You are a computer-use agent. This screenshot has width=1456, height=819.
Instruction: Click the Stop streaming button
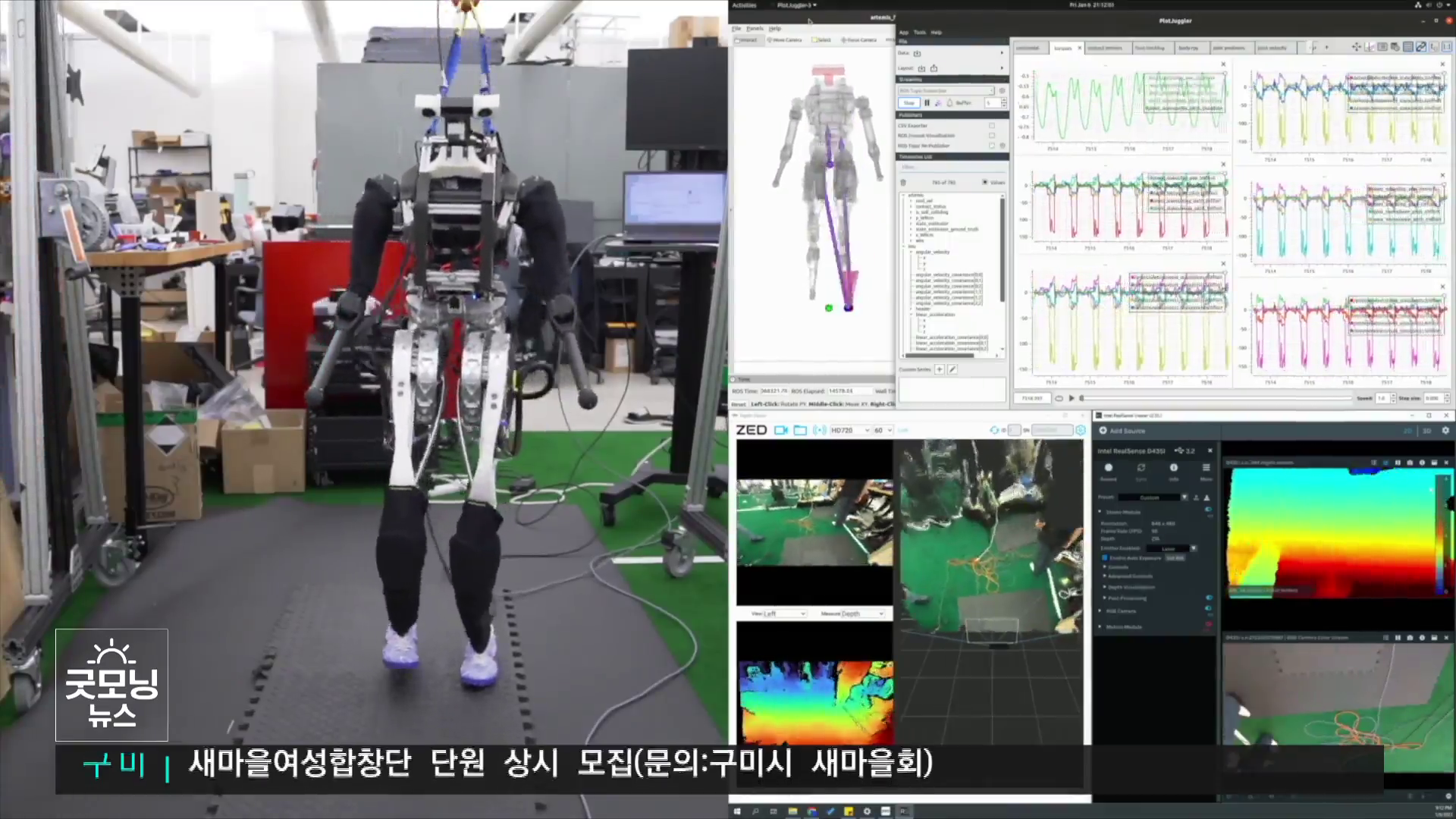coord(908,102)
